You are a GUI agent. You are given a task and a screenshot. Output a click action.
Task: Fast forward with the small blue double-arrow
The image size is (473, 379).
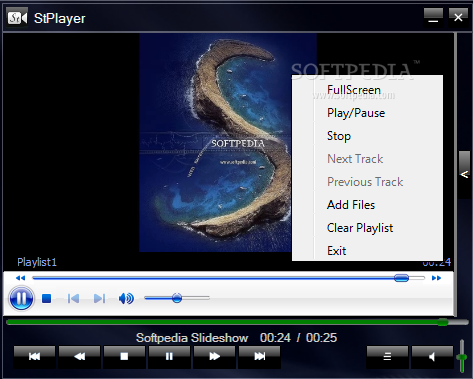click(436, 278)
